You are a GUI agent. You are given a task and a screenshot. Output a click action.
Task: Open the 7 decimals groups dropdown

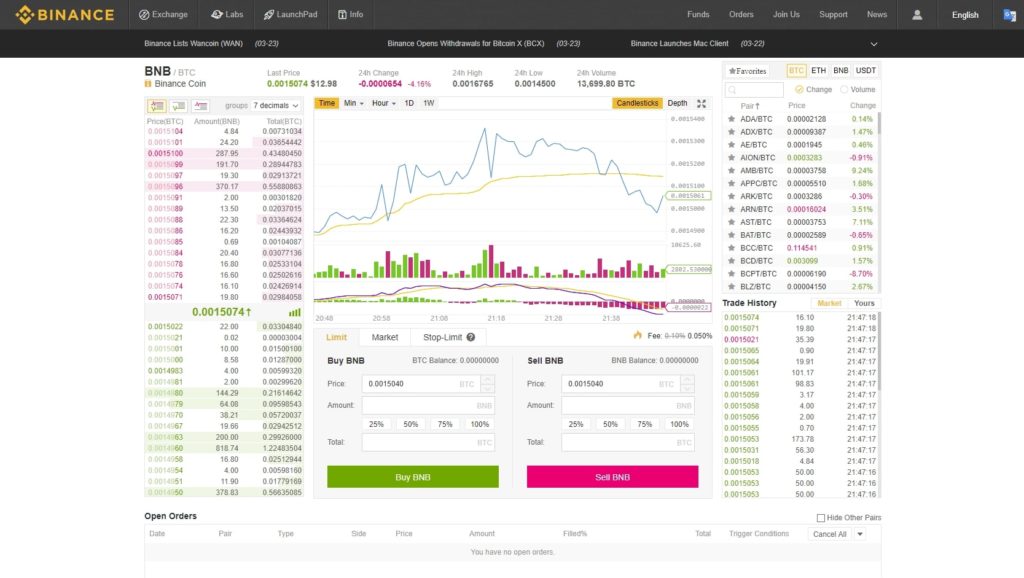276,106
